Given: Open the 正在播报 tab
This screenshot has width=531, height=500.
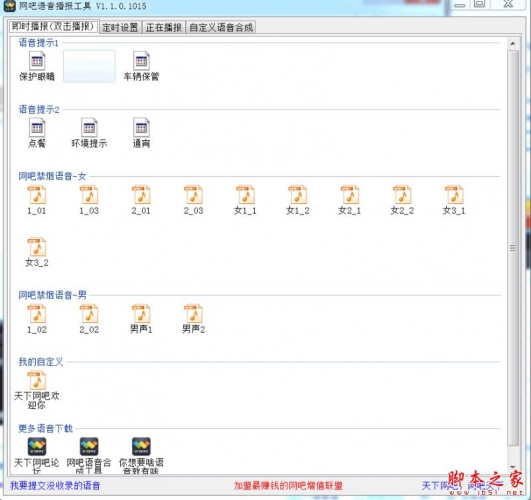Looking at the screenshot, I should [x=164, y=27].
